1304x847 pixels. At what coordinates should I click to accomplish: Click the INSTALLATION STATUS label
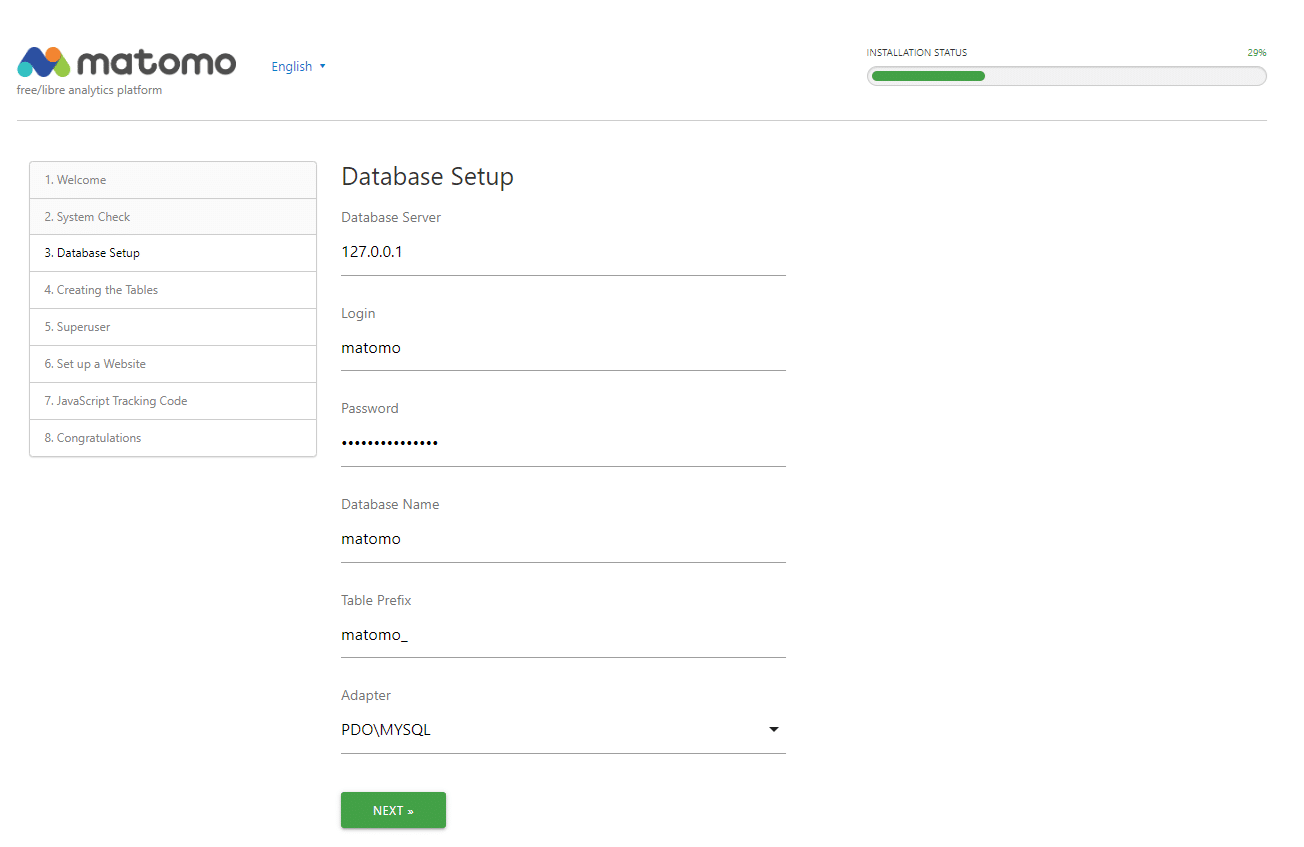[917, 53]
